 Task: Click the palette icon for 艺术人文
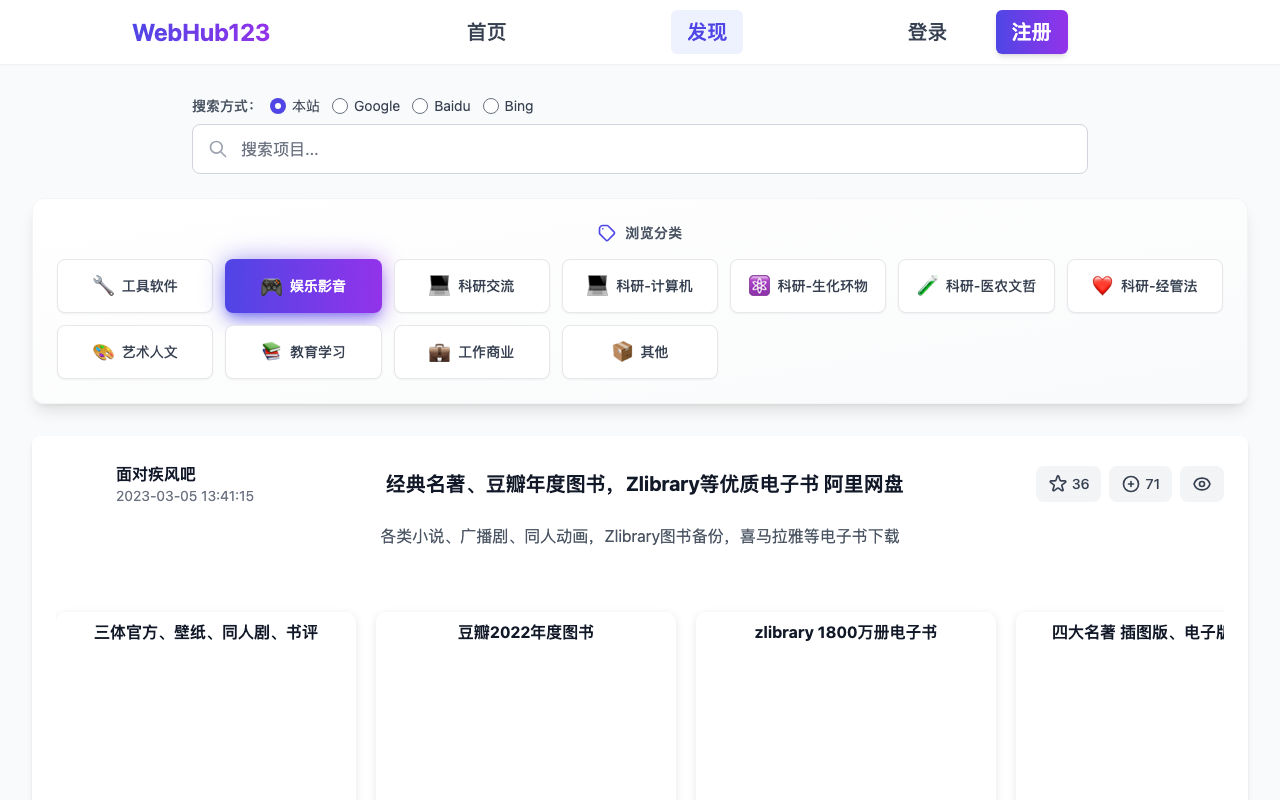tap(103, 352)
